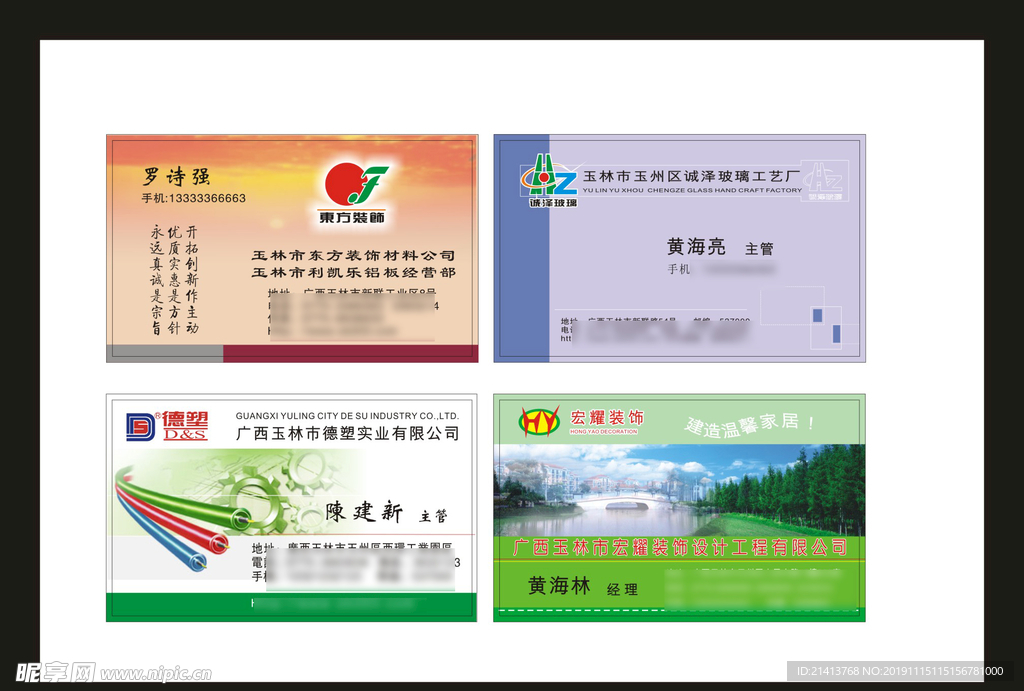The image size is (1024, 691).
Task: Select the red 宏耀装饰设计工程有限公司 company banner
Action: (x=678, y=548)
